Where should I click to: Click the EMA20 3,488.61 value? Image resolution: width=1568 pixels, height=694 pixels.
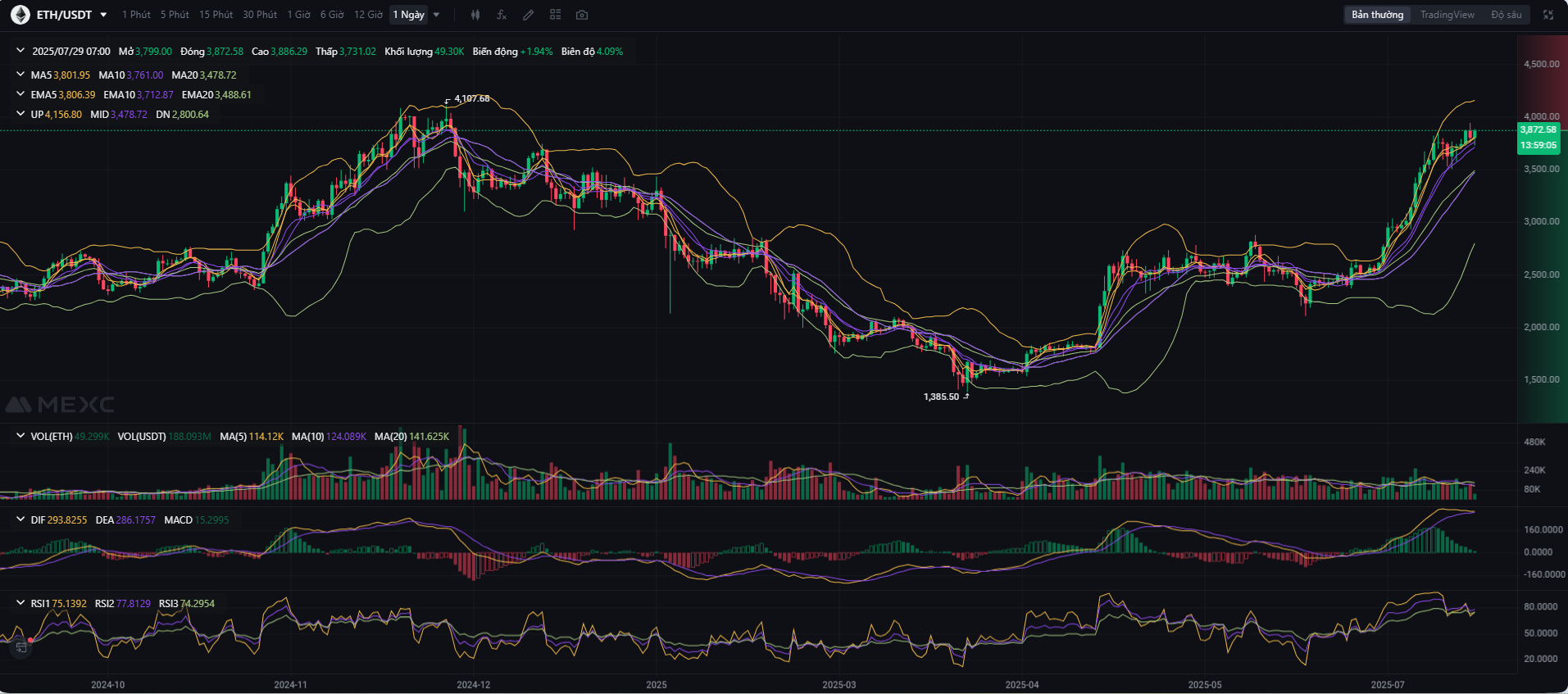tap(216, 94)
